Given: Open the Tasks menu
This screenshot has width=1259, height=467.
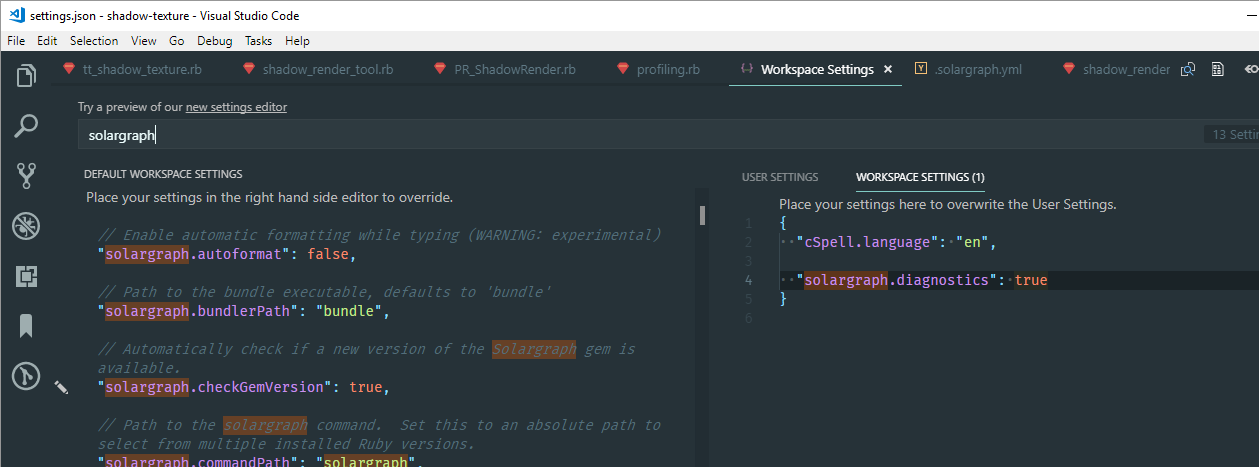Looking at the screenshot, I should click(258, 41).
